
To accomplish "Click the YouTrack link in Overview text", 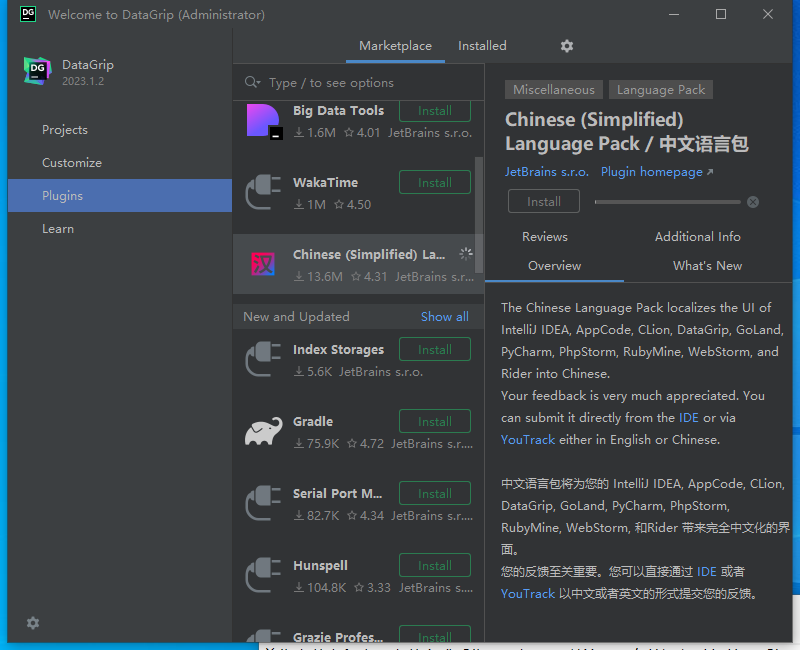I will click(527, 439).
